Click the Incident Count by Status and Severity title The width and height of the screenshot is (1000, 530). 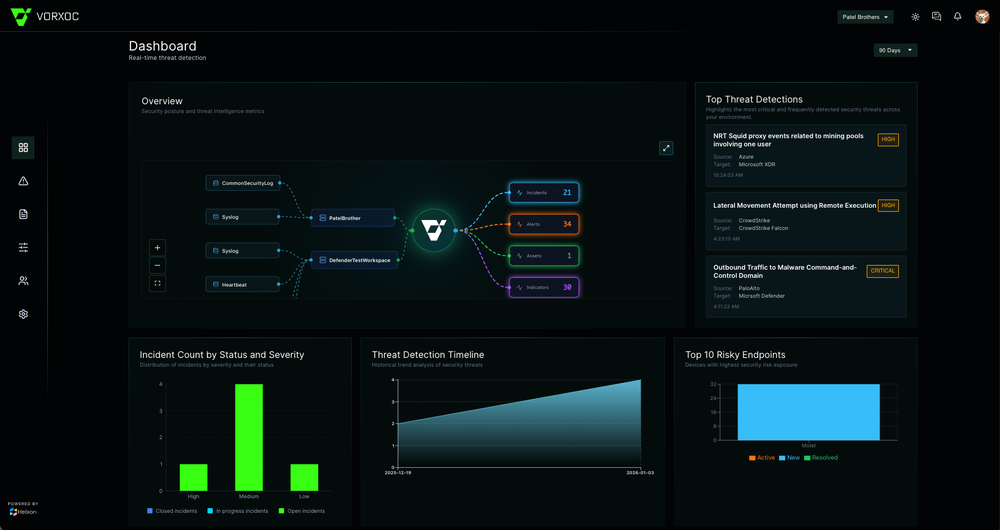click(222, 355)
